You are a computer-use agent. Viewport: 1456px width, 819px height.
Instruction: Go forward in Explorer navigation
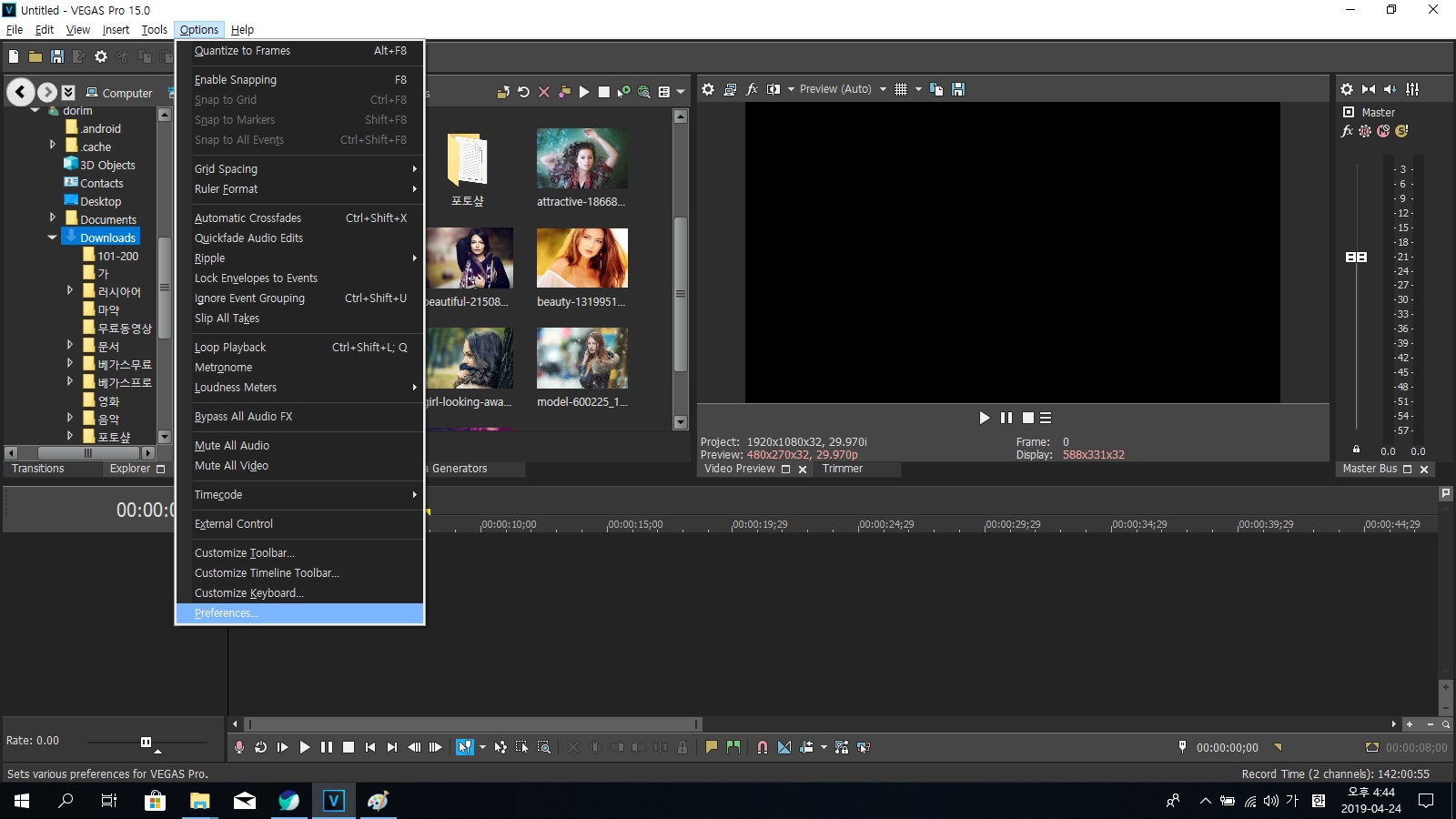(x=47, y=92)
